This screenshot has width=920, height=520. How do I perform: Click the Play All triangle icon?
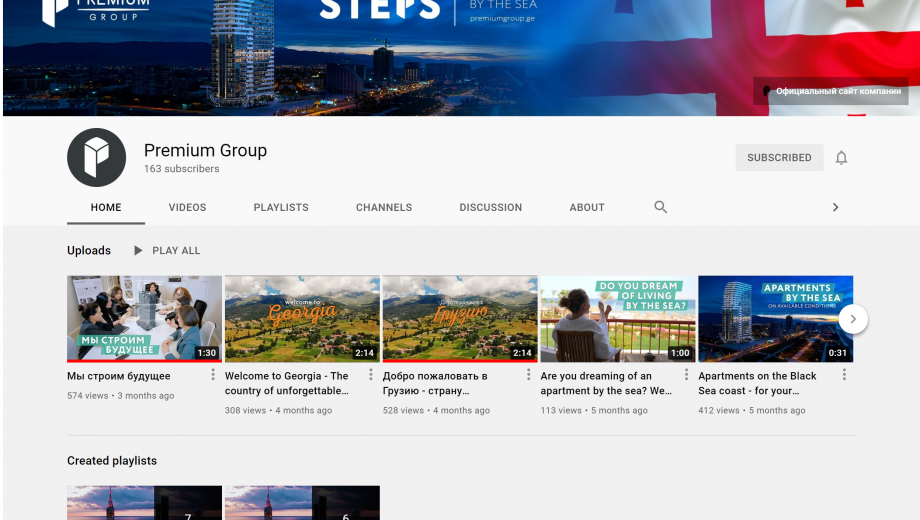click(138, 251)
